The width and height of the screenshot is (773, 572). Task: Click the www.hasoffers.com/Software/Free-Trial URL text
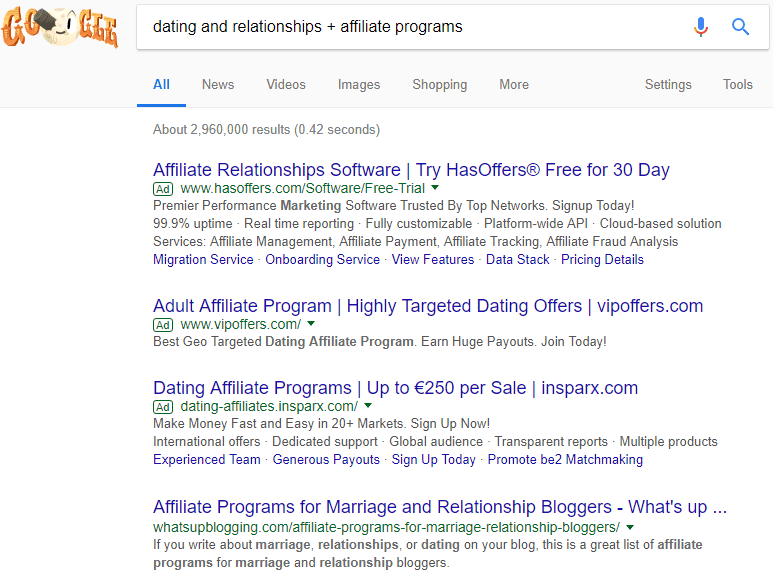[302, 188]
